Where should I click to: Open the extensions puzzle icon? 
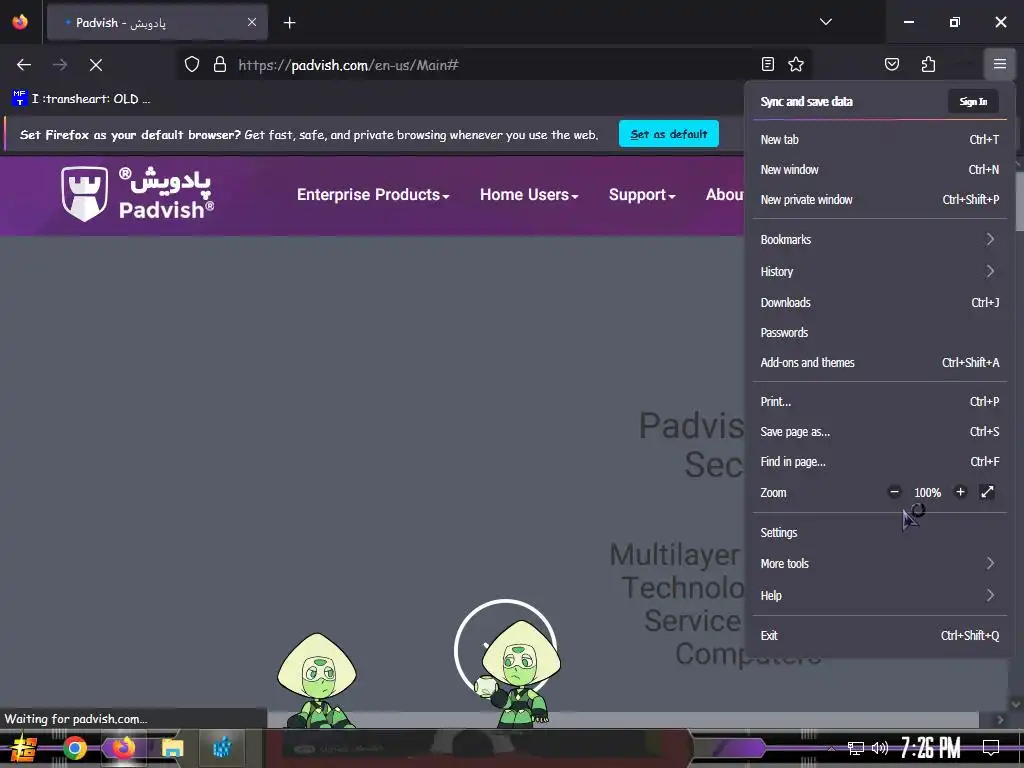pos(928,64)
